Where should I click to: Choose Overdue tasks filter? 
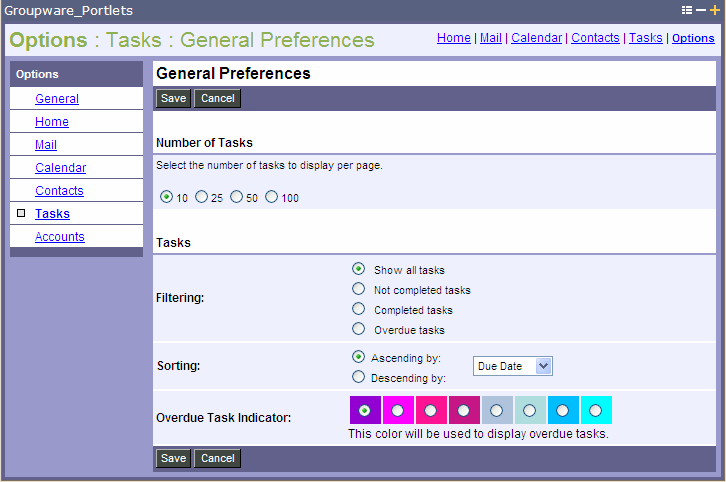(x=358, y=329)
